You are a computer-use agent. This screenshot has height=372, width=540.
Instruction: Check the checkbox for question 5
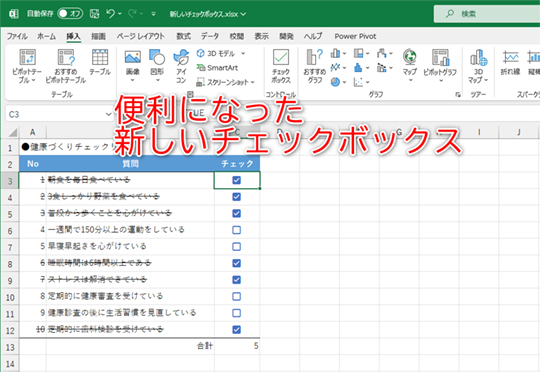tap(237, 247)
